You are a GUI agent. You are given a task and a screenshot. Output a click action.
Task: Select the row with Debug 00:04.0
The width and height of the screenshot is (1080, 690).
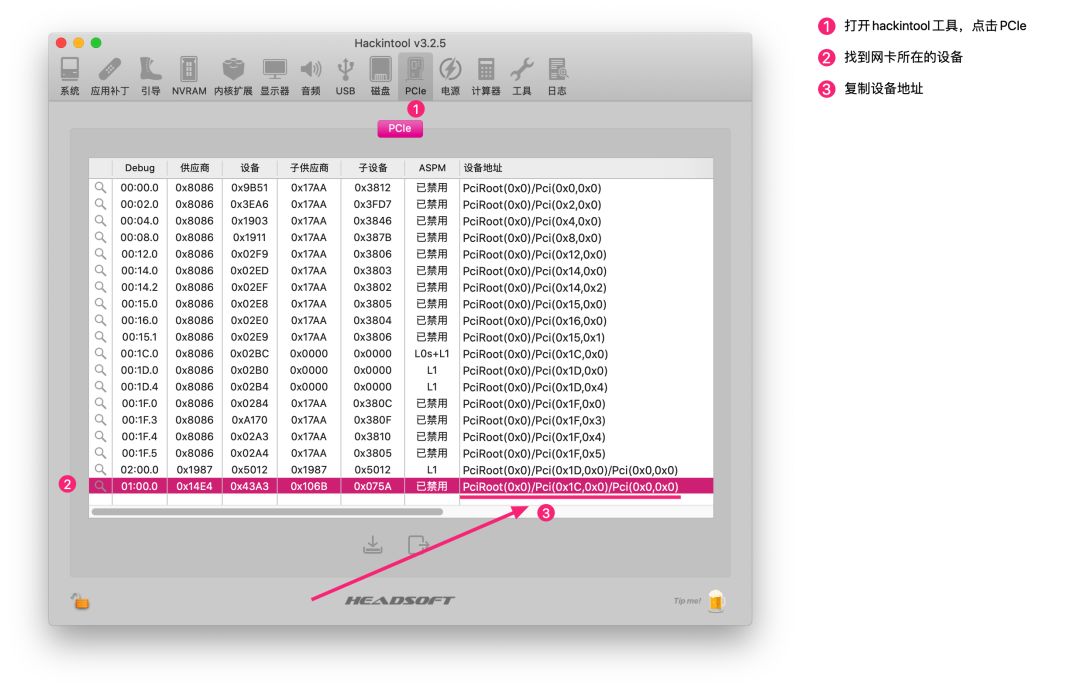click(401, 220)
